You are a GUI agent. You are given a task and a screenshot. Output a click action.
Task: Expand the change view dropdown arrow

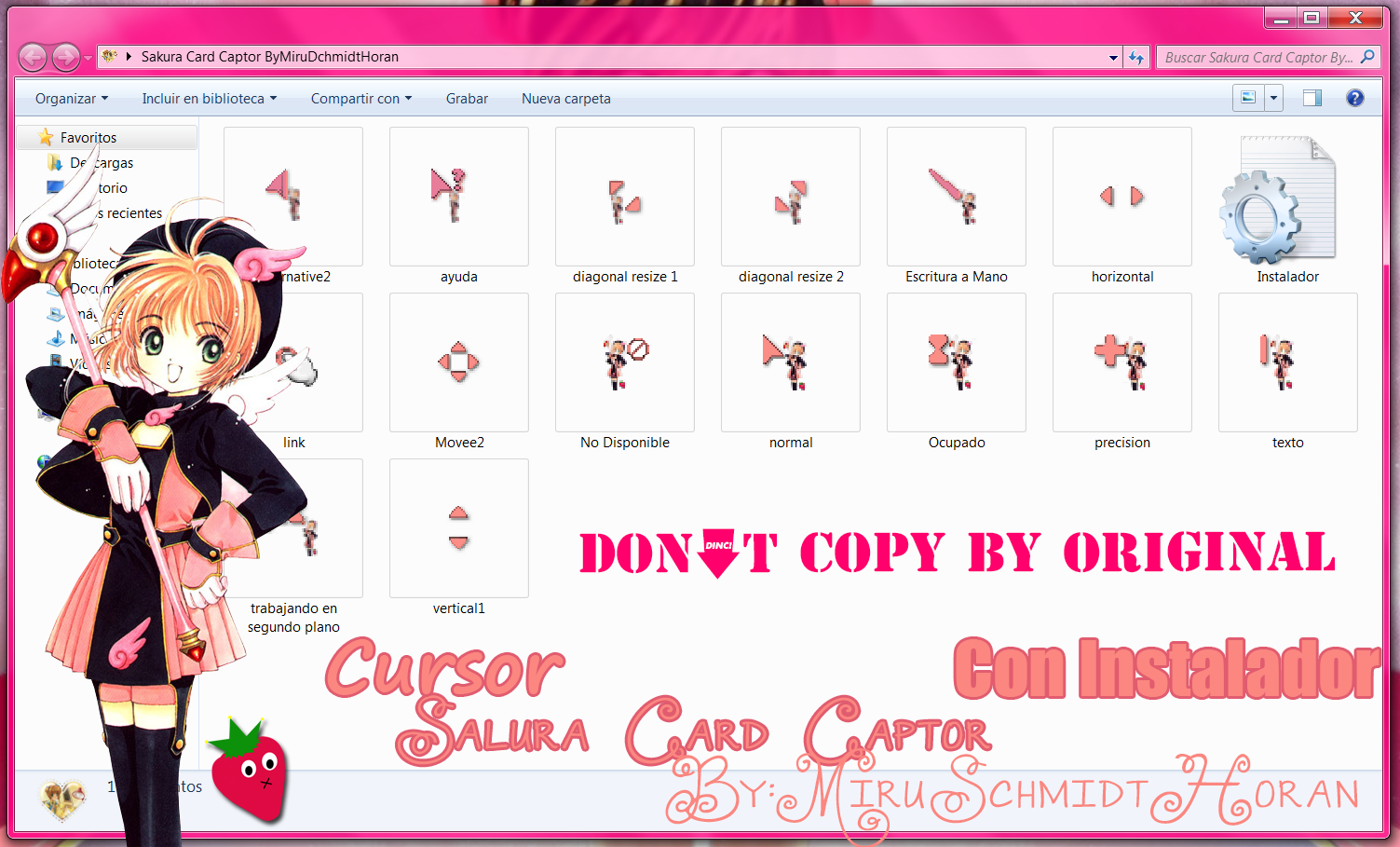coord(1273,97)
